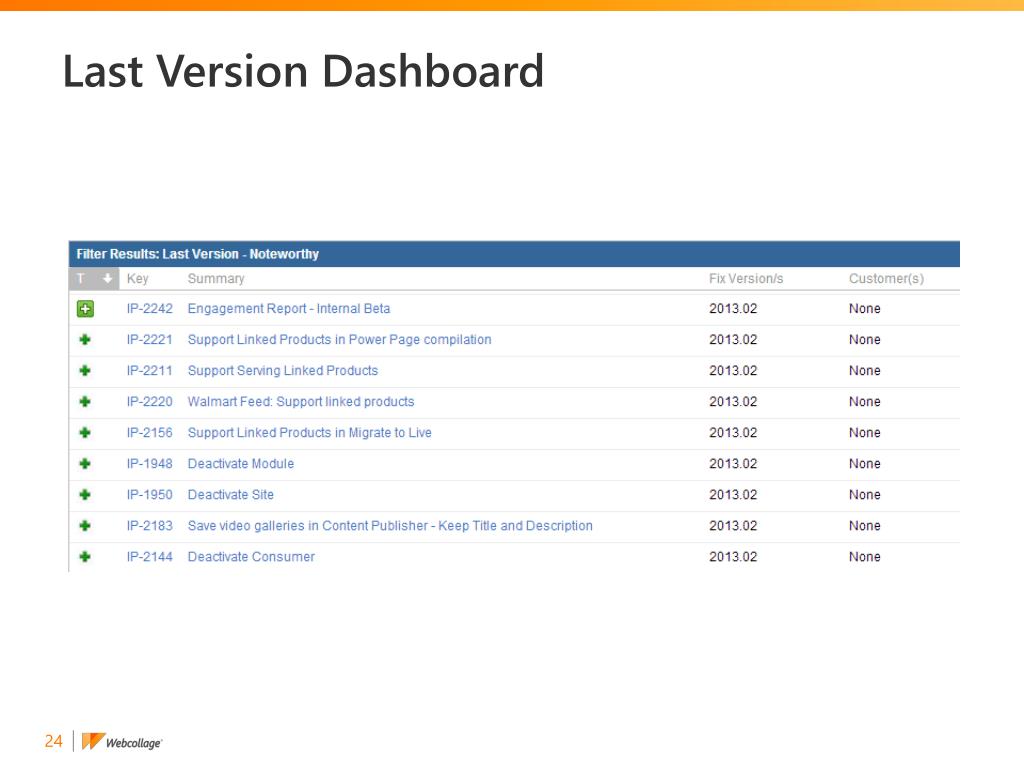Image resolution: width=1024 pixels, height=768 pixels.
Task: Click the green plus icon for IP-2144
Action: point(85,556)
